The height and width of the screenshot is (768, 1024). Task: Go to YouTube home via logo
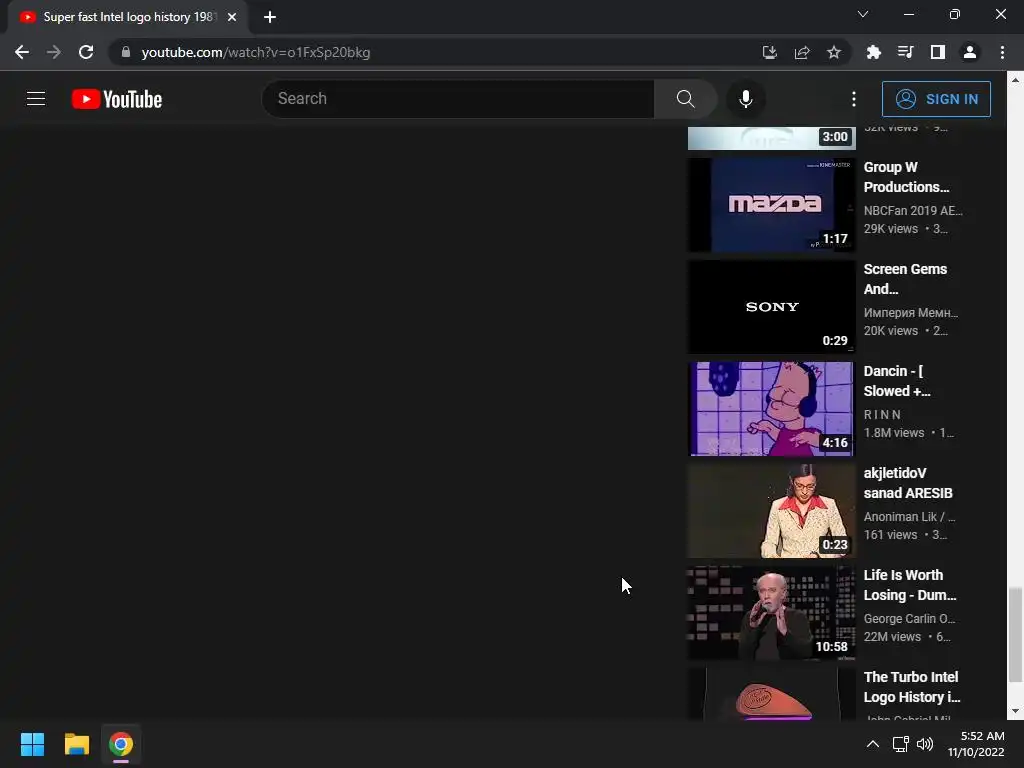(117, 99)
